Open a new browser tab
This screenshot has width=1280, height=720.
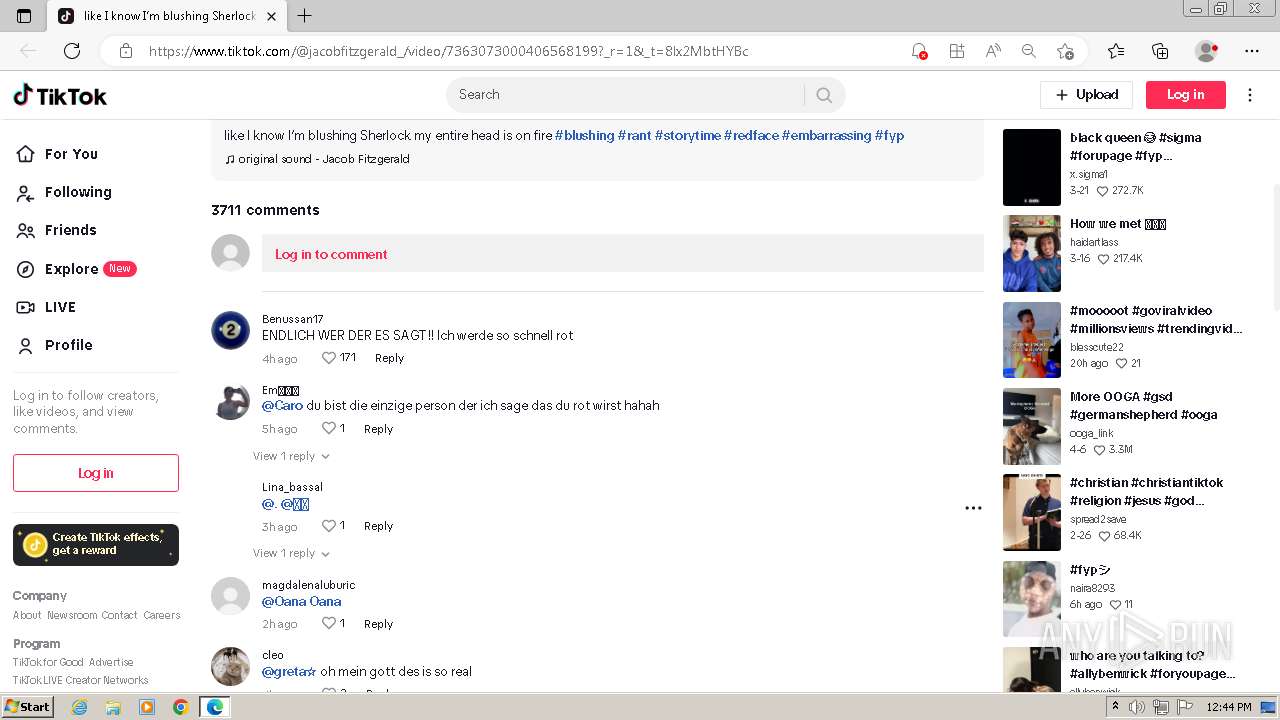305,15
